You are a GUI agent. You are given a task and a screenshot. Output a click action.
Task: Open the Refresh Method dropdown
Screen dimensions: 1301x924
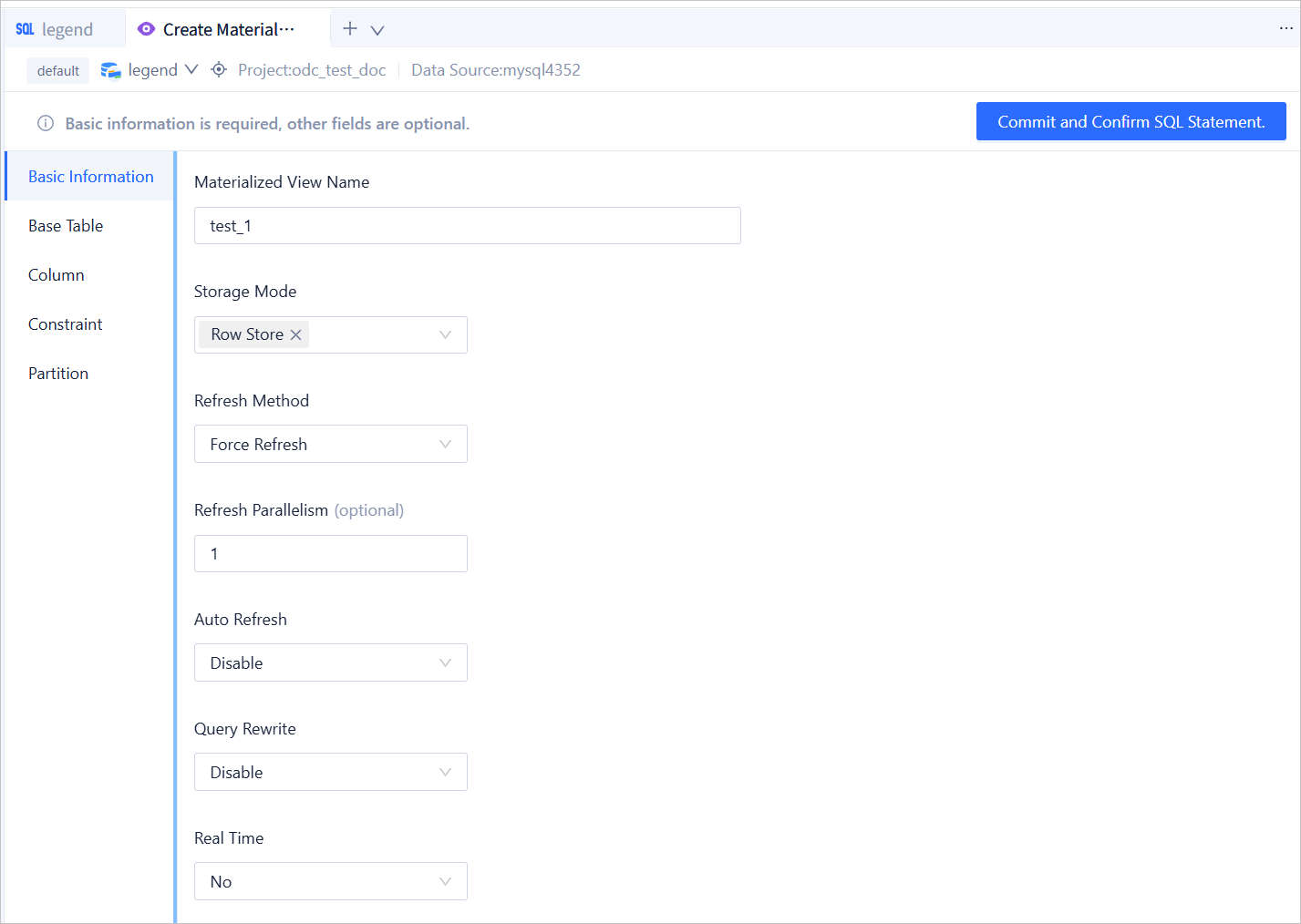[x=445, y=445]
